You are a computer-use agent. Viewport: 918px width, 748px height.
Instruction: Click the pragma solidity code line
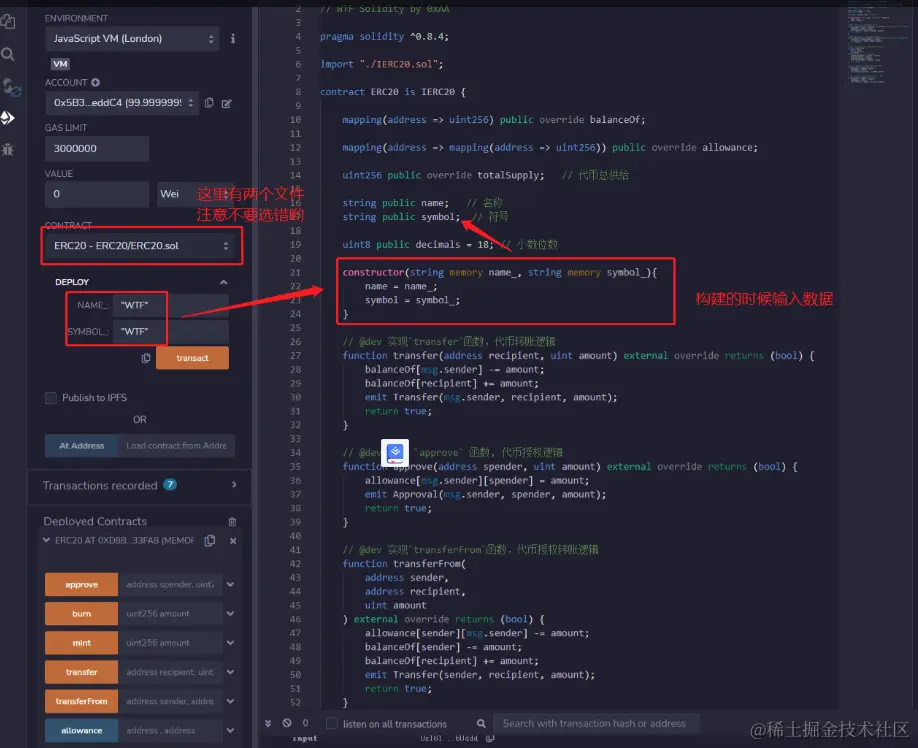(x=384, y=36)
